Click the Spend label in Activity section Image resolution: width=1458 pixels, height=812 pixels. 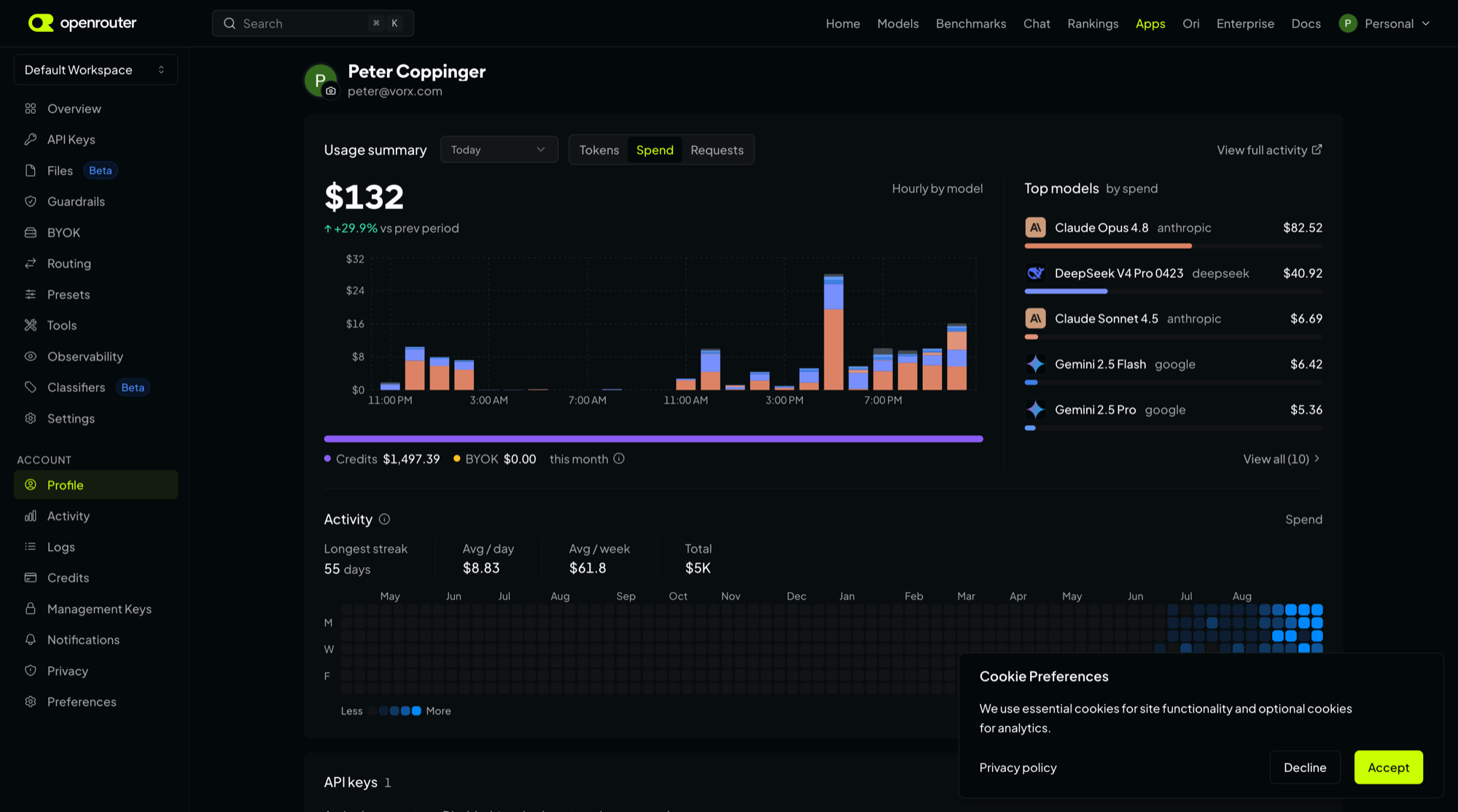coord(1303,519)
